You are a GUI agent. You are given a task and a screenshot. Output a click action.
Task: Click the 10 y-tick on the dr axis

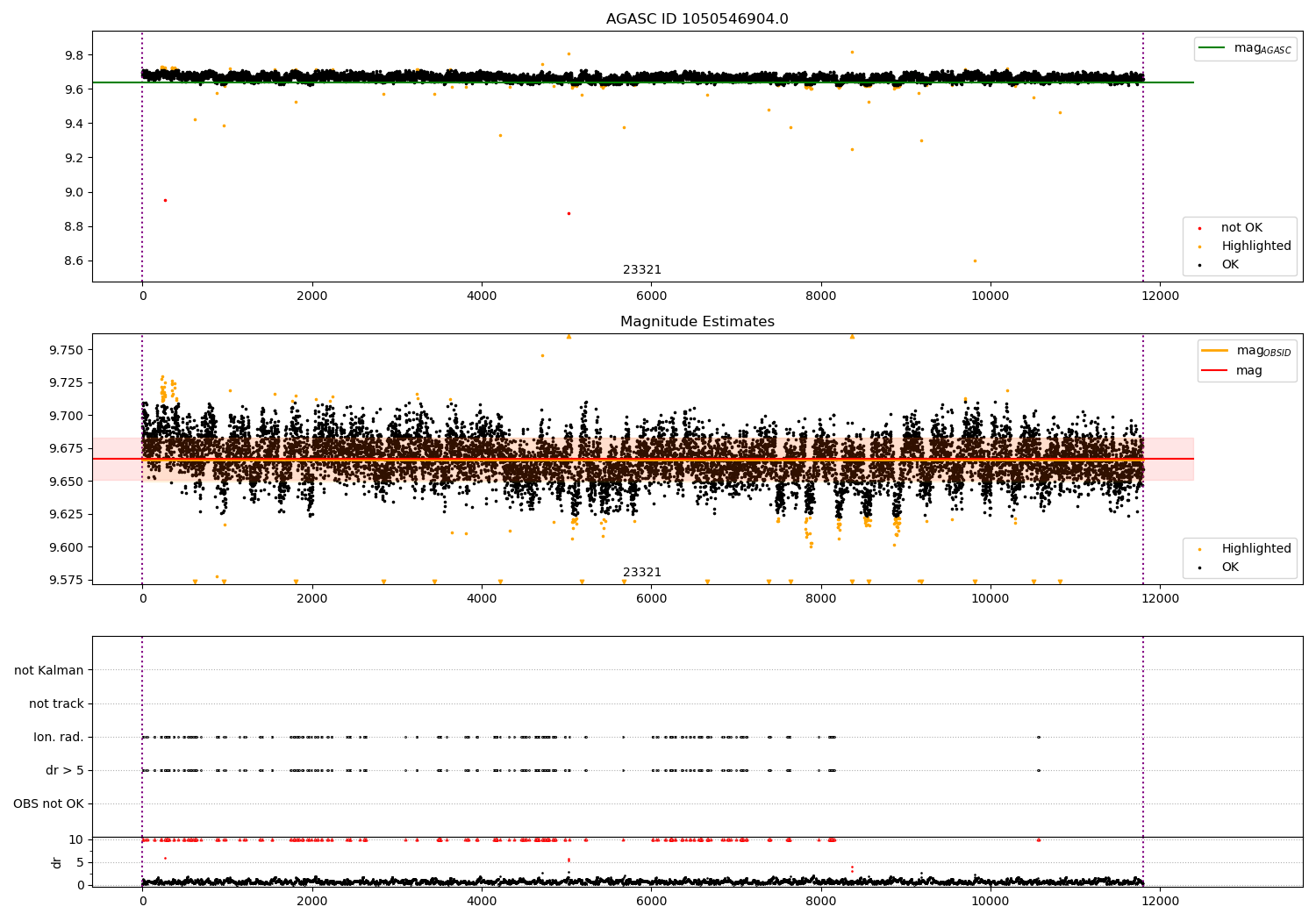[x=77, y=839]
